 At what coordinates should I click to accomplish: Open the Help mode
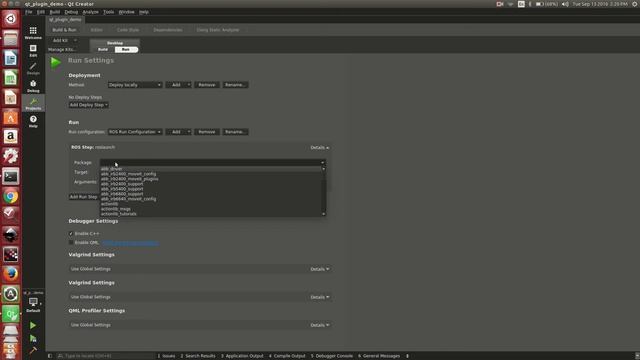(33, 121)
